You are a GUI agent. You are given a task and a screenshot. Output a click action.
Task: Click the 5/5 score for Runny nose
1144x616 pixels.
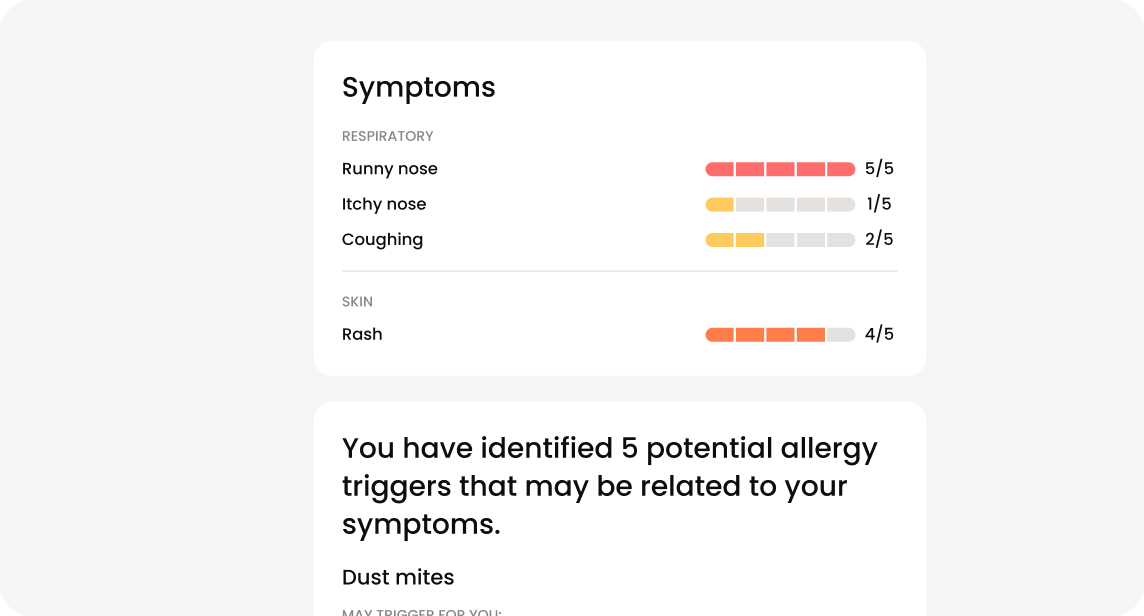(880, 168)
